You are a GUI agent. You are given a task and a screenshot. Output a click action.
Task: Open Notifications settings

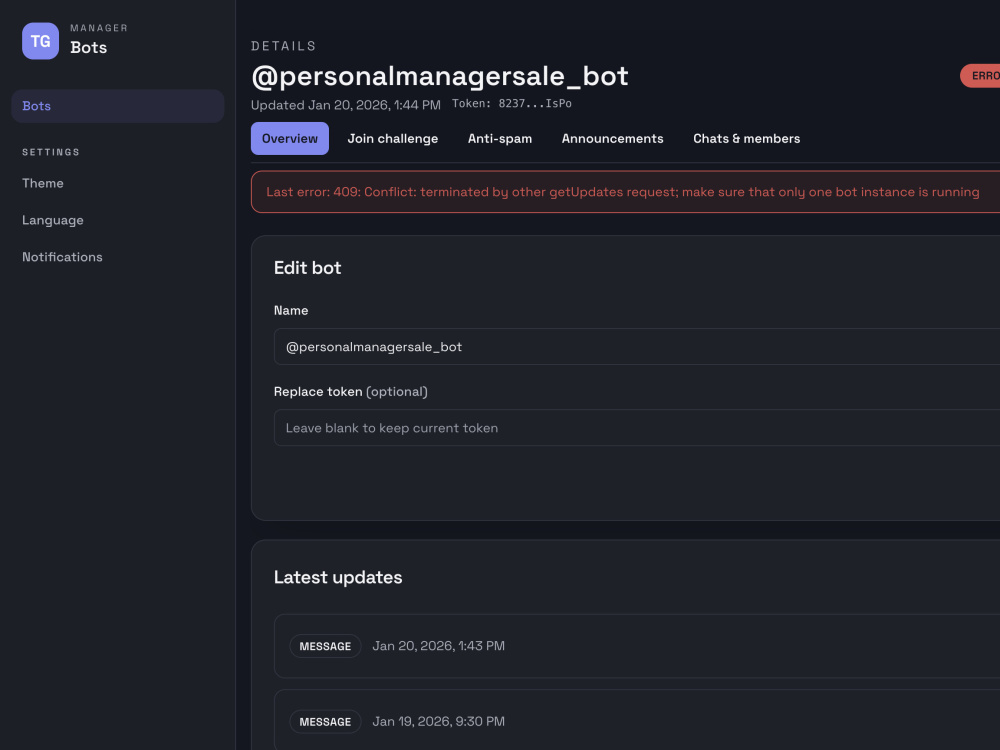click(62, 257)
